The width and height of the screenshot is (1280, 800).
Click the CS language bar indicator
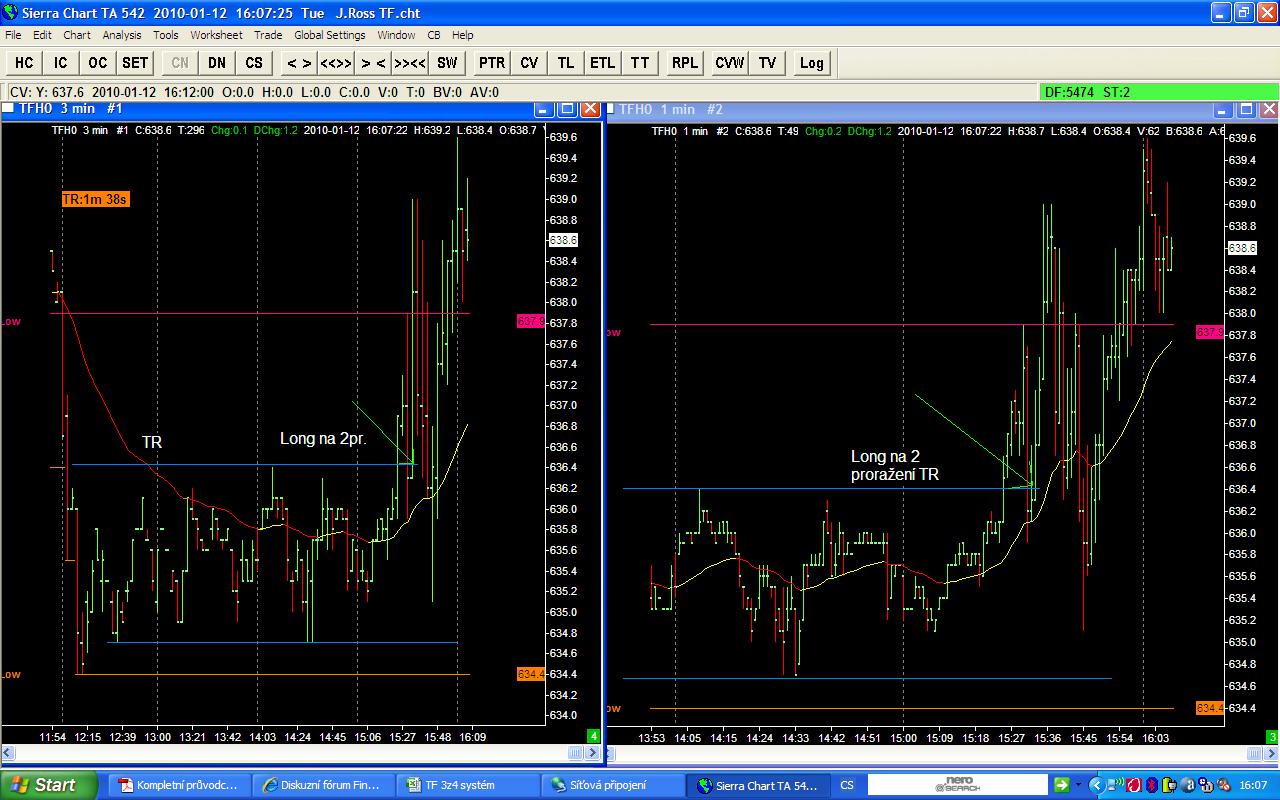(847, 785)
